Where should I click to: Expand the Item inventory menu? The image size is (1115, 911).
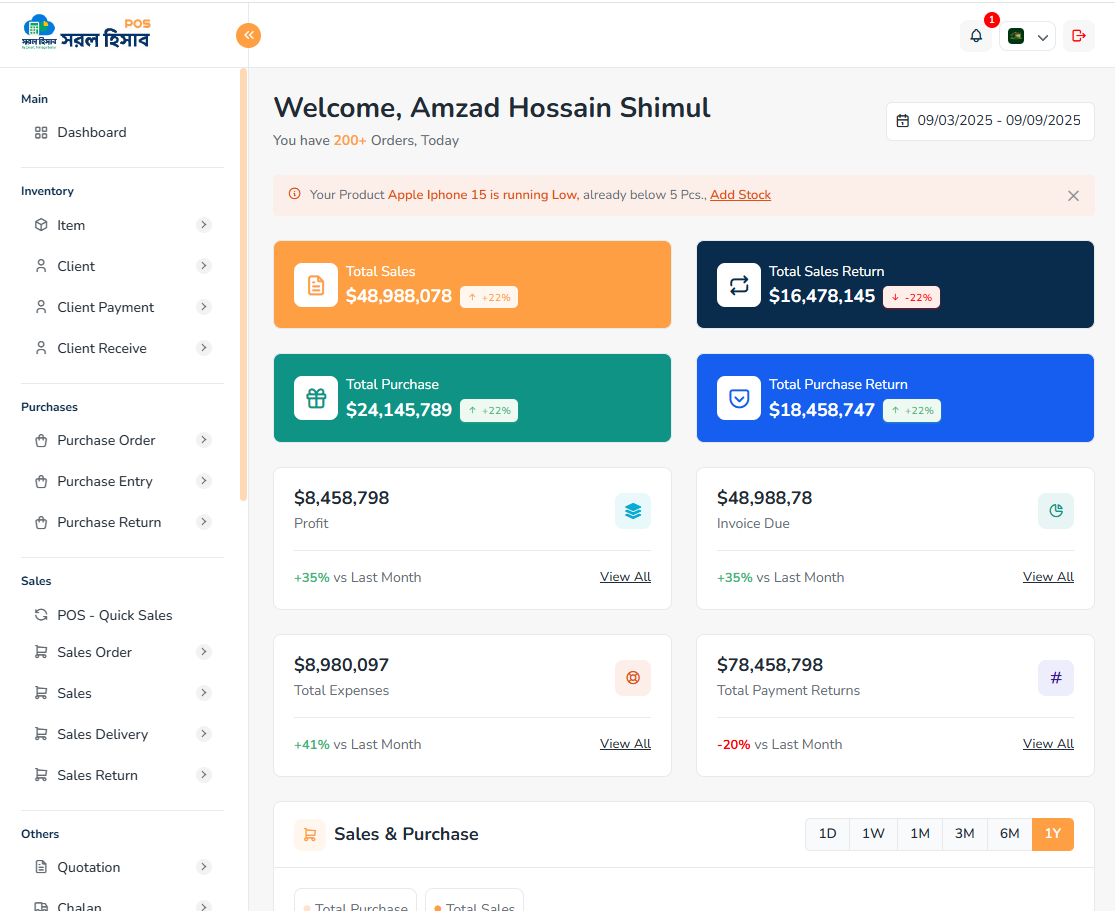coord(203,225)
